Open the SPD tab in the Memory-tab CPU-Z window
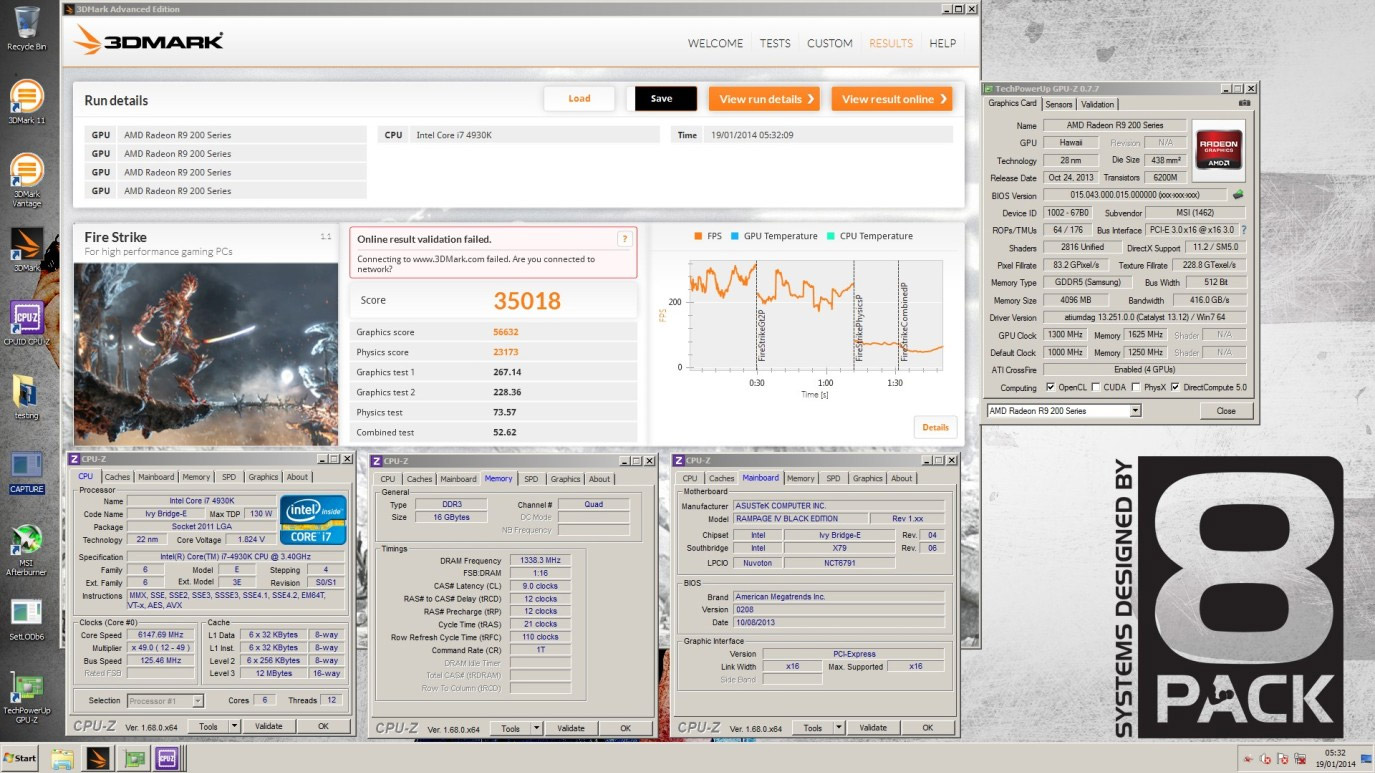 coord(531,479)
